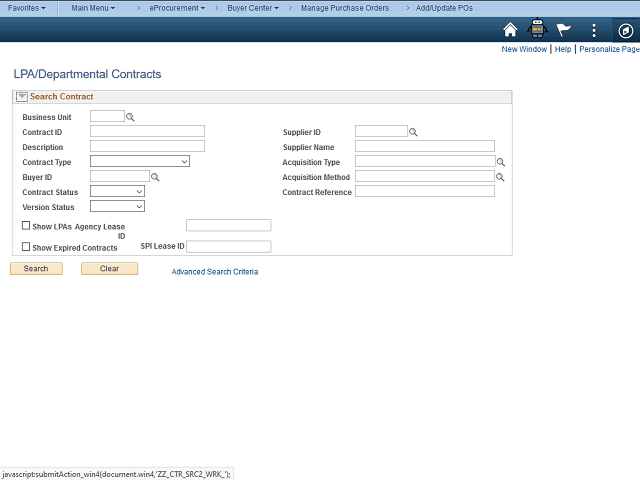
Task: Click the Home icon in header
Action: 510,29
